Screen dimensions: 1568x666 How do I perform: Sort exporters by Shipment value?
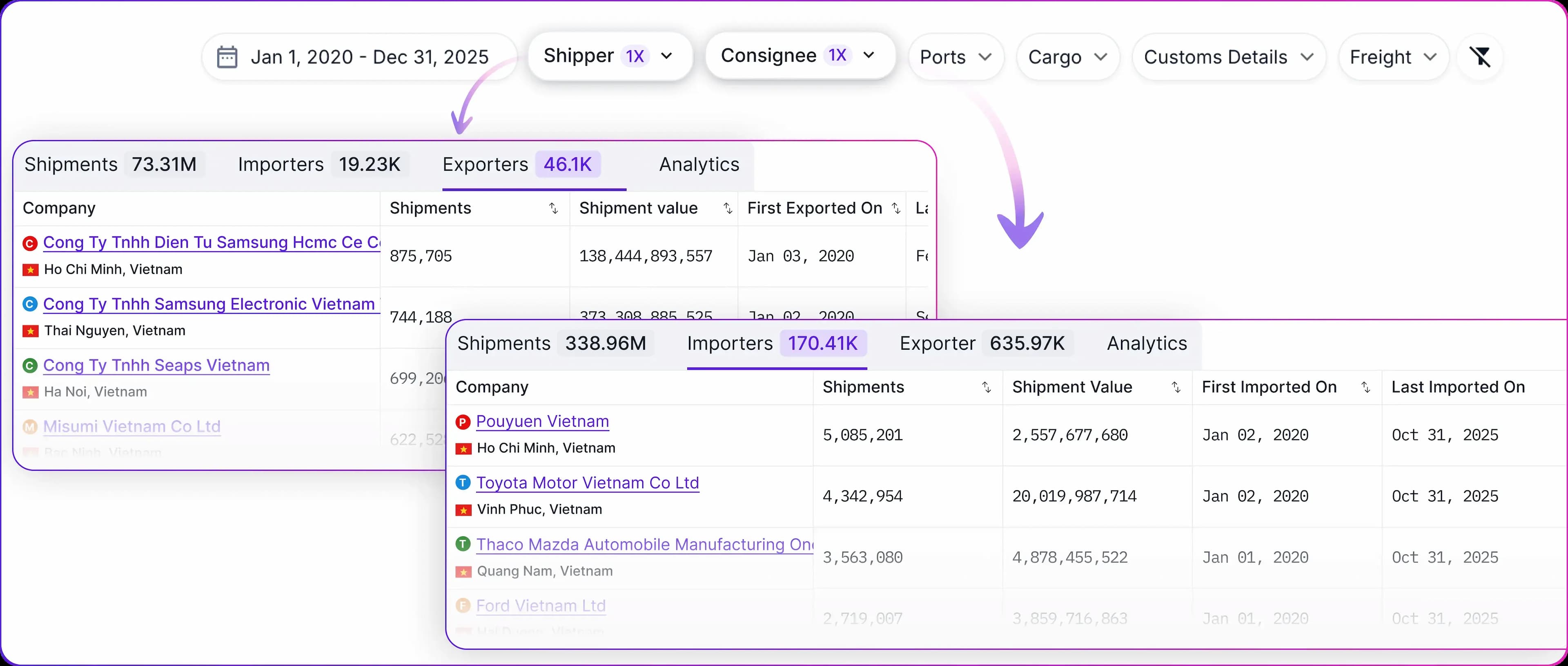727,208
